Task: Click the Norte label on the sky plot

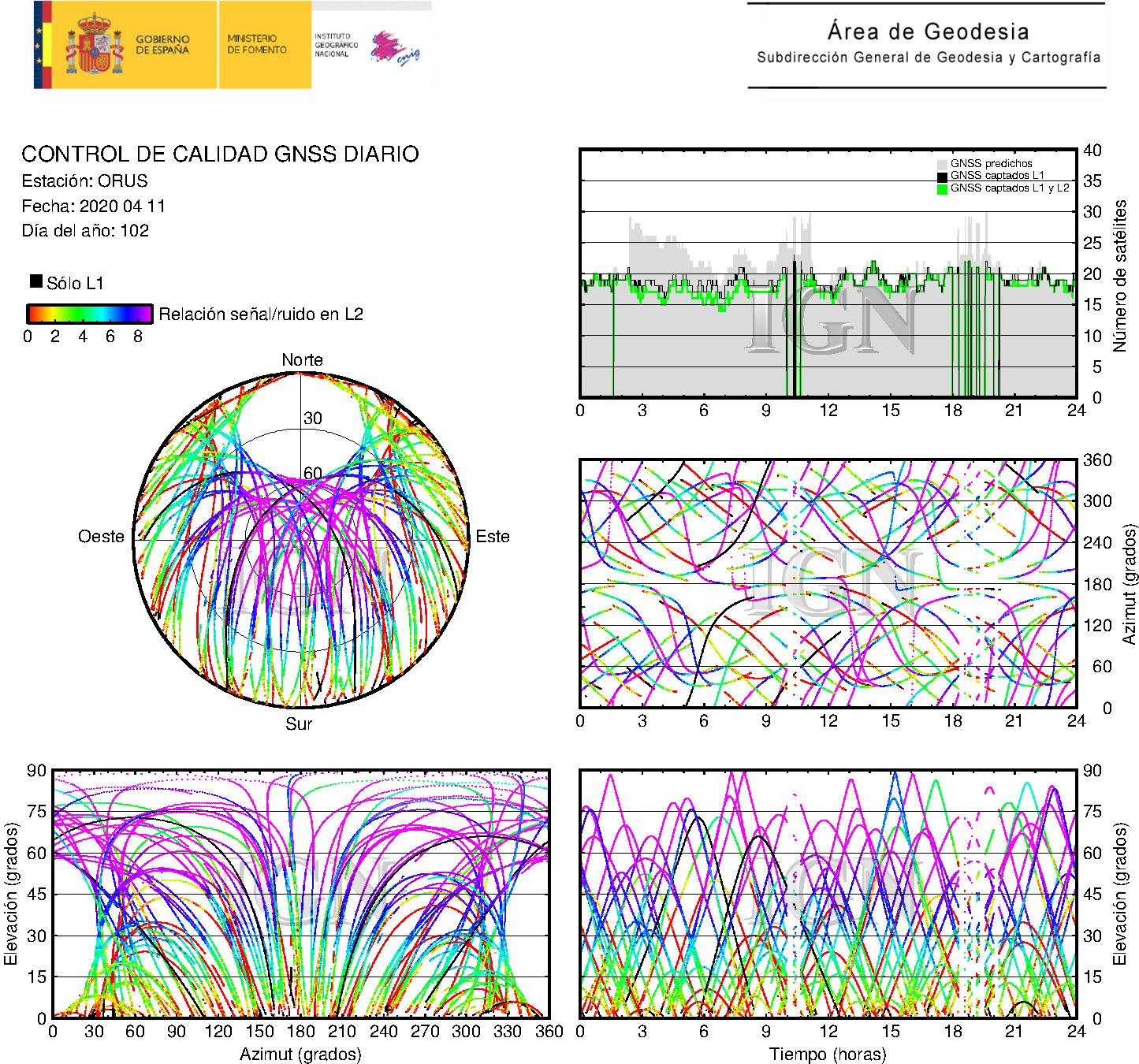Action: point(302,360)
